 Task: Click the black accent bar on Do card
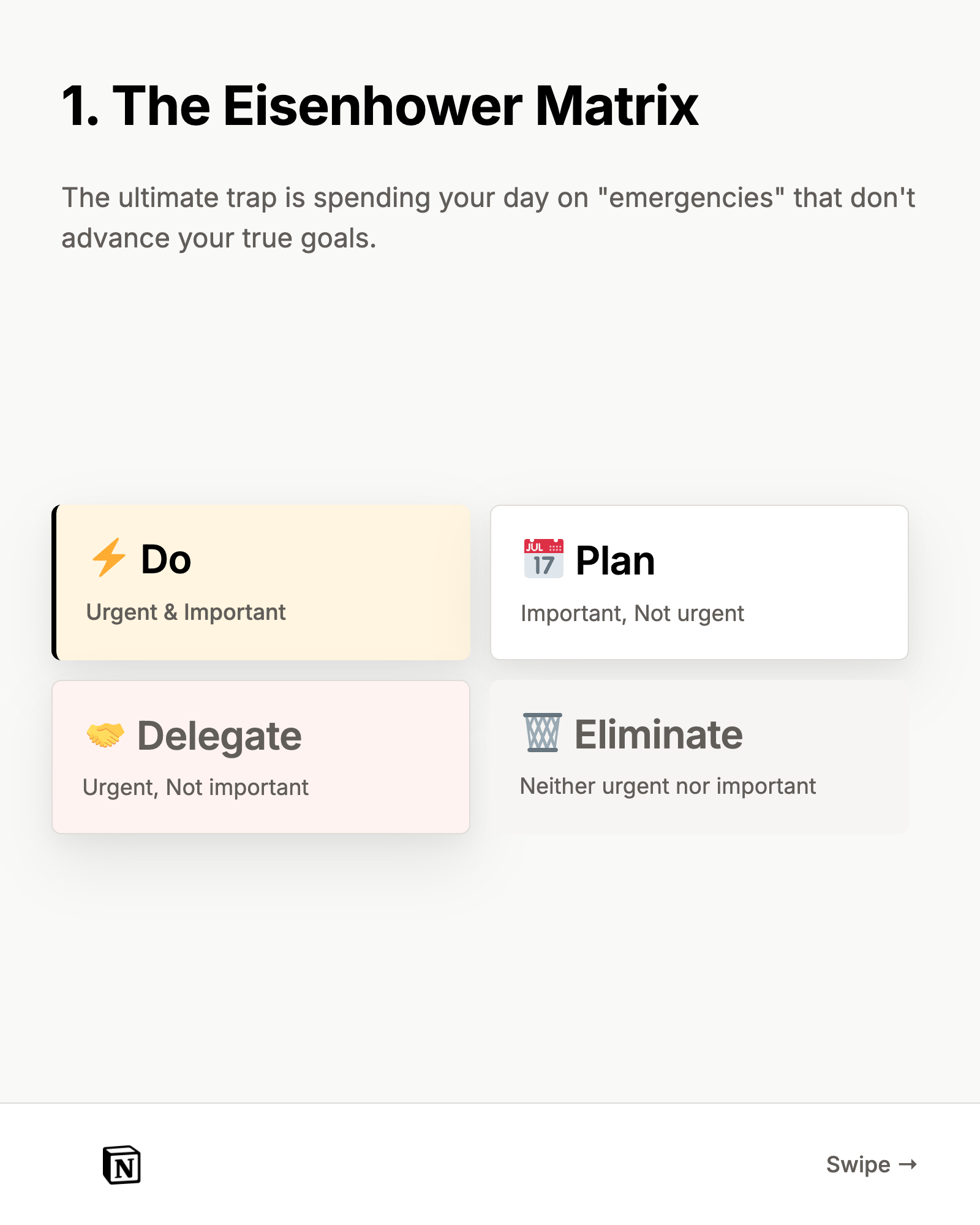pyautogui.click(x=55, y=582)
